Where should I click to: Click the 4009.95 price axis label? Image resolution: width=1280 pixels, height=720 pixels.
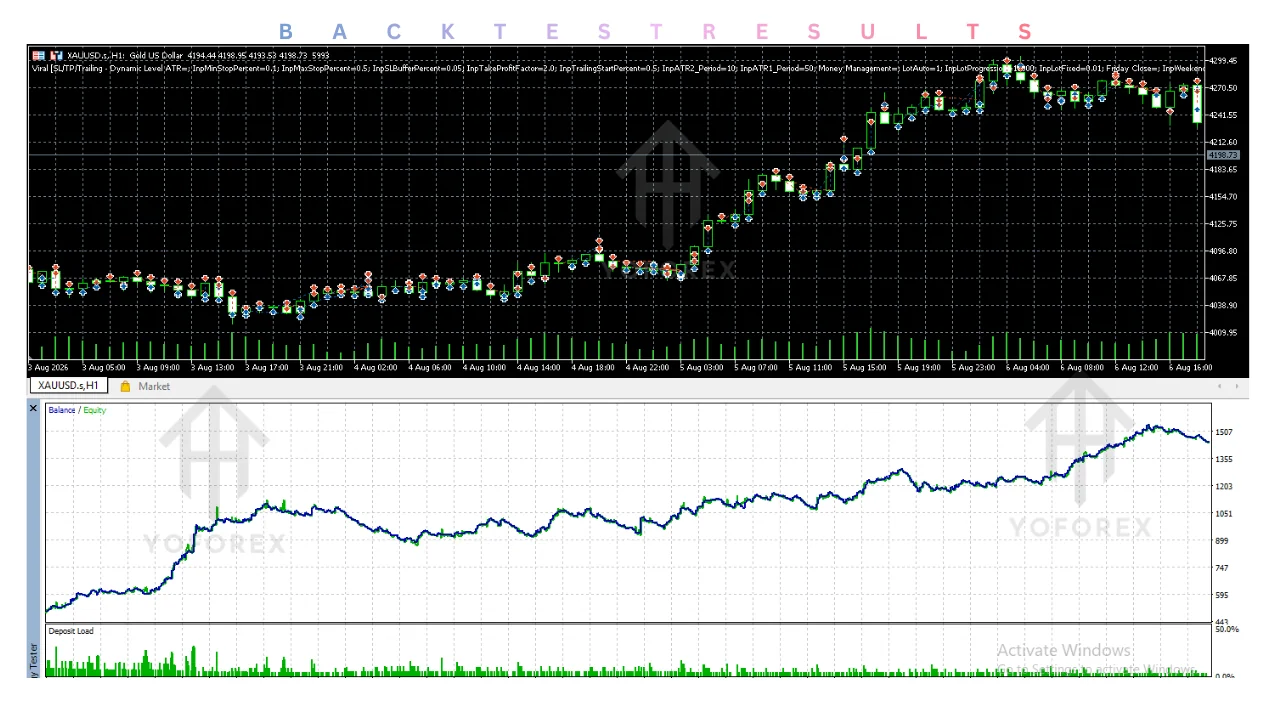point(1224,332)
